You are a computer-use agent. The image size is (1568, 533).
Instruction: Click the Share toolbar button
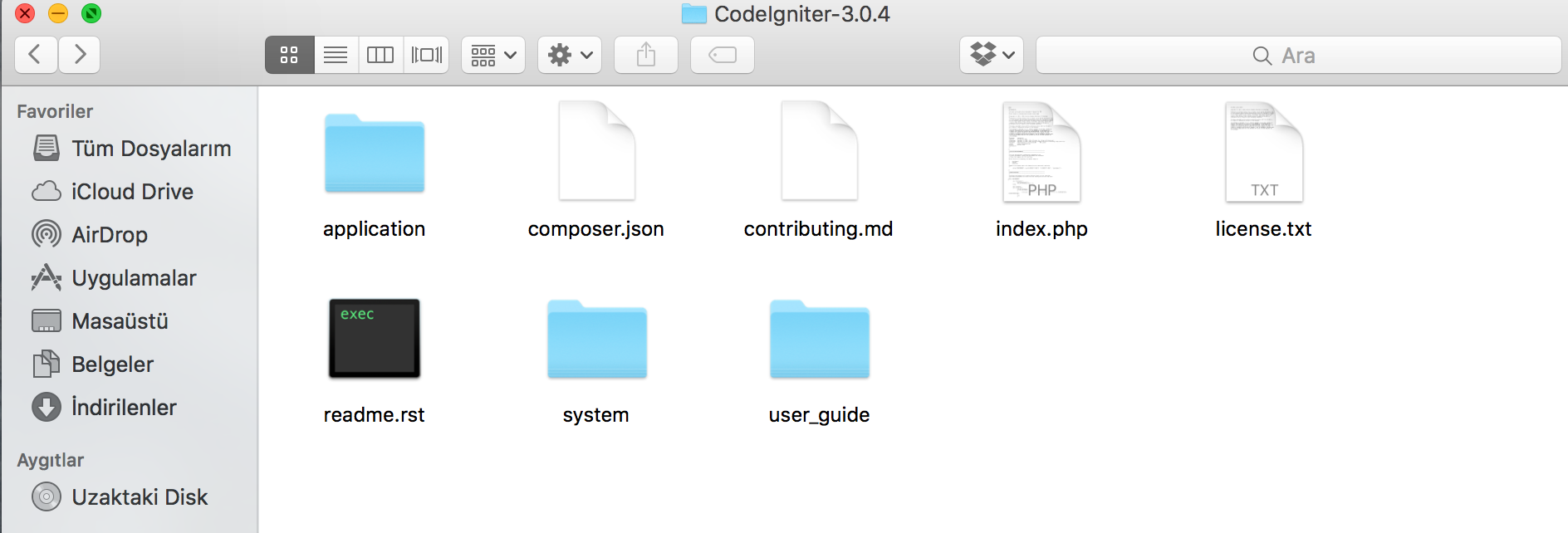(646, 55)
